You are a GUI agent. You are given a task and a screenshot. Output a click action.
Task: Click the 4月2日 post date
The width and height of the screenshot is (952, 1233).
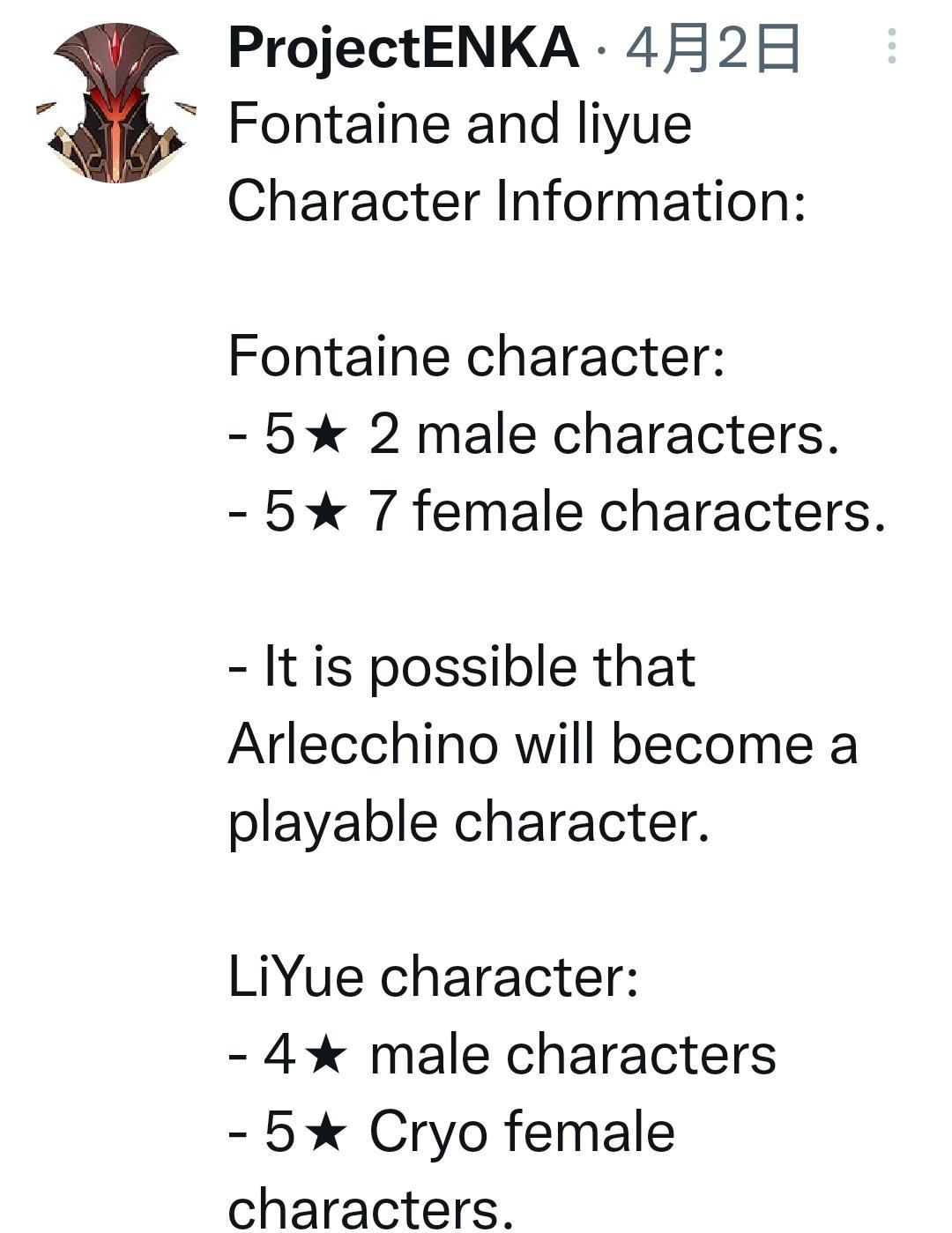click(712, 49)
